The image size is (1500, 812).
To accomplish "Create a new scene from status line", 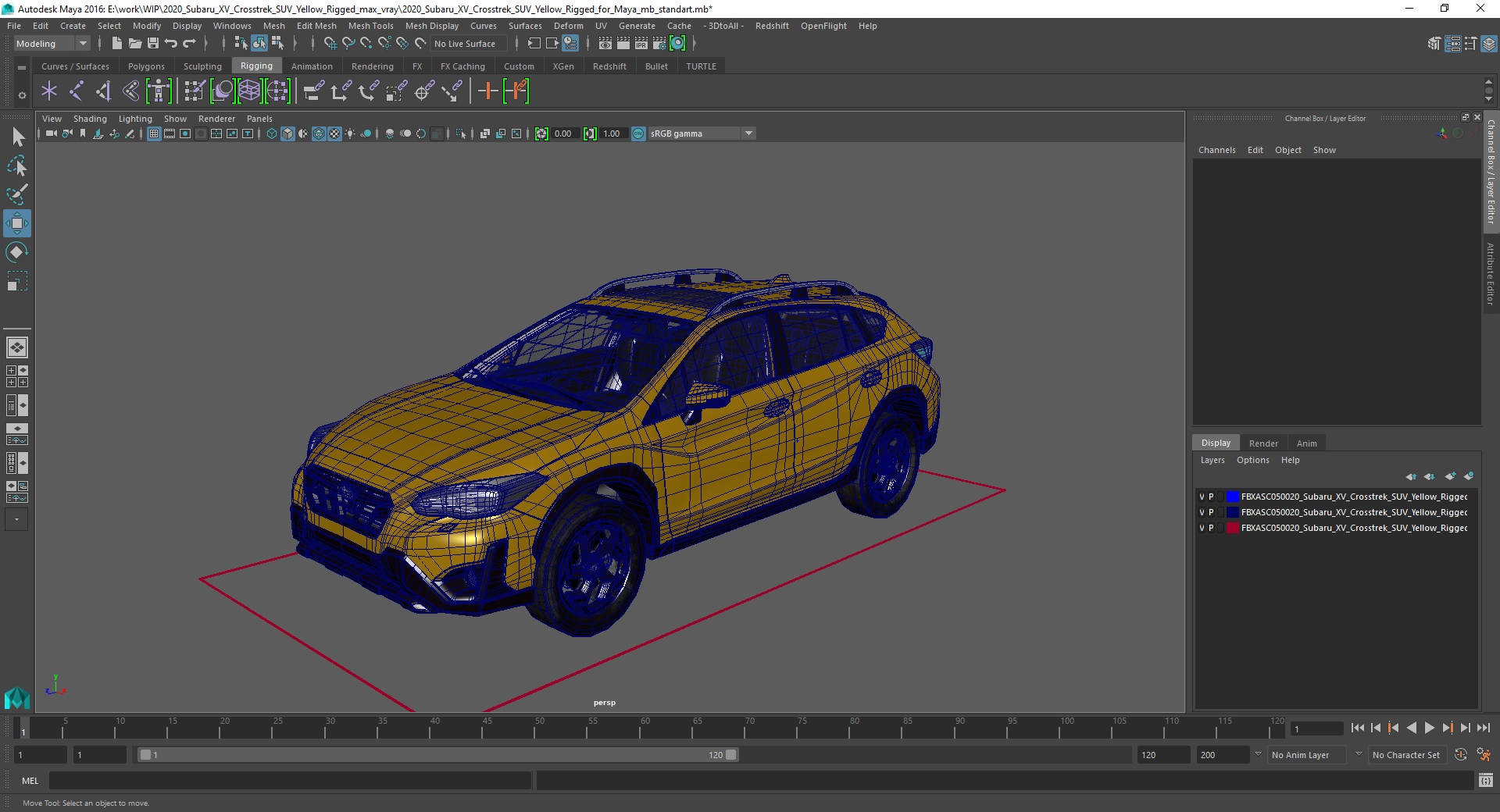I will coord(117,44).
